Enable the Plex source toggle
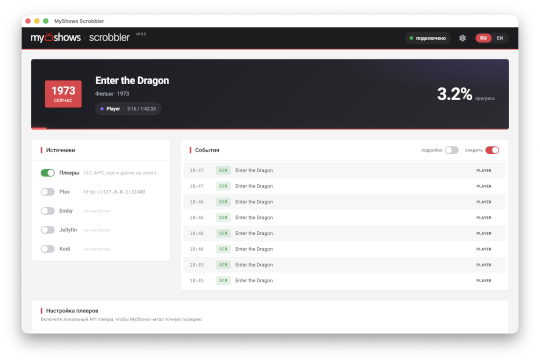 [x=48, y=192]
